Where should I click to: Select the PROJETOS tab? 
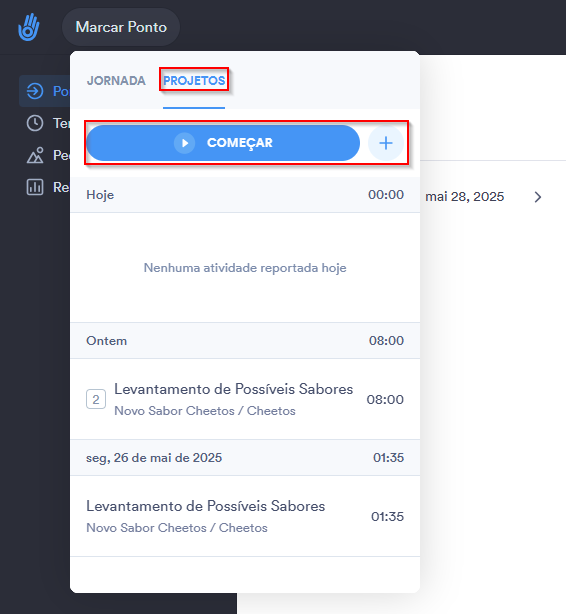[194, 81]
